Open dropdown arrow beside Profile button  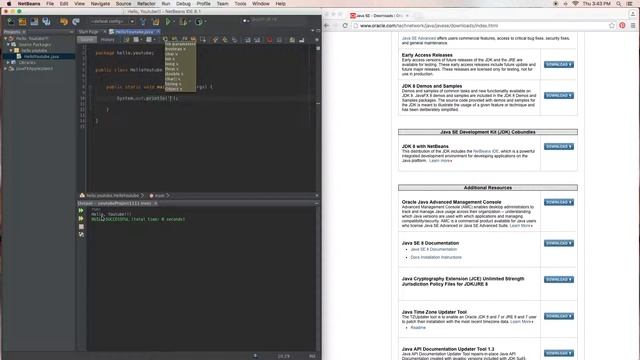(205, 21)
